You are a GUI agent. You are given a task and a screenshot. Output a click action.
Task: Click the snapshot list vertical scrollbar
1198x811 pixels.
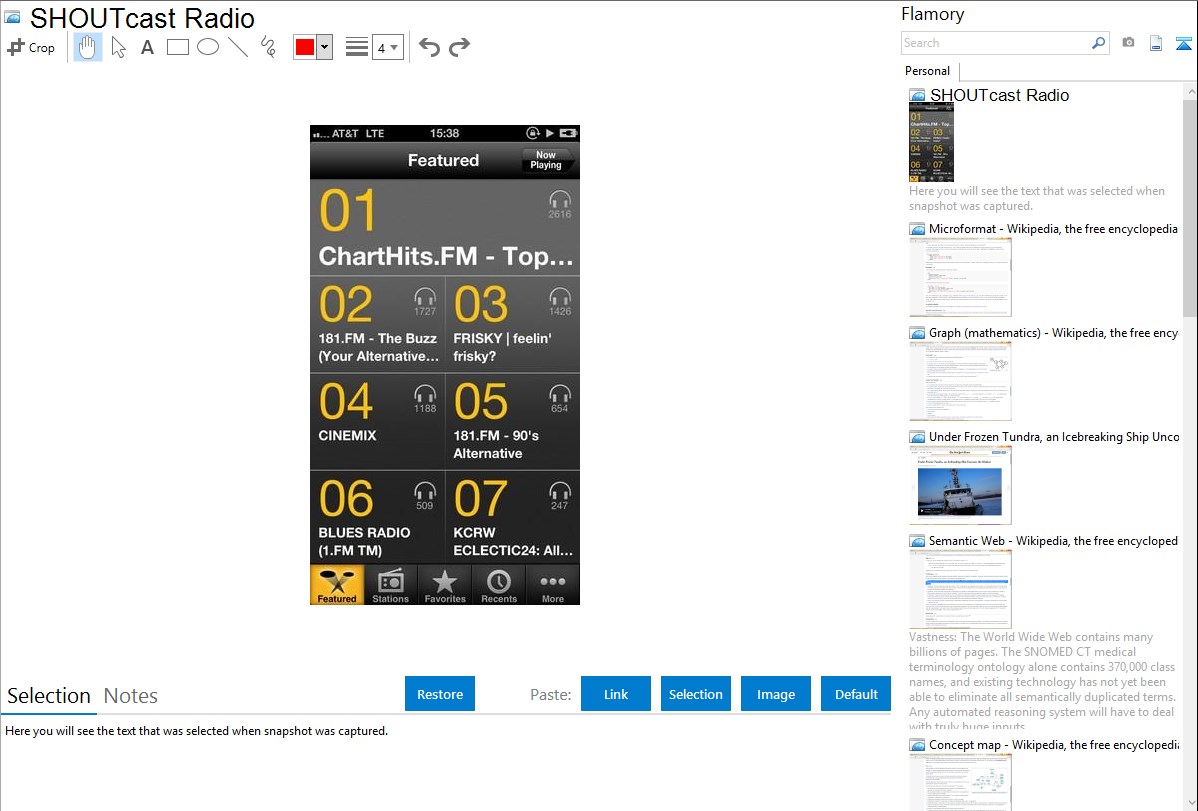[1190, 206]
